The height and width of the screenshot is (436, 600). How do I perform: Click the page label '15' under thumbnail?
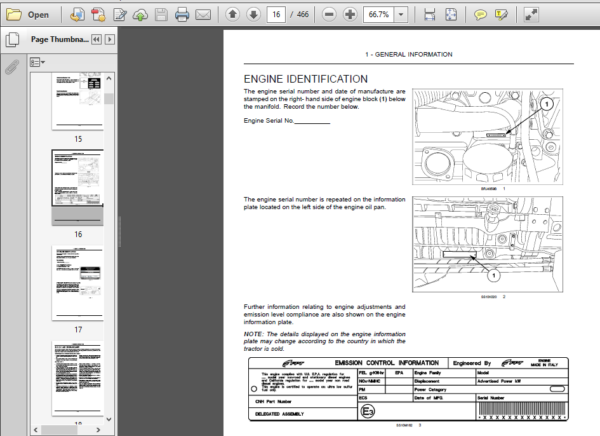(x=78, y=139)
